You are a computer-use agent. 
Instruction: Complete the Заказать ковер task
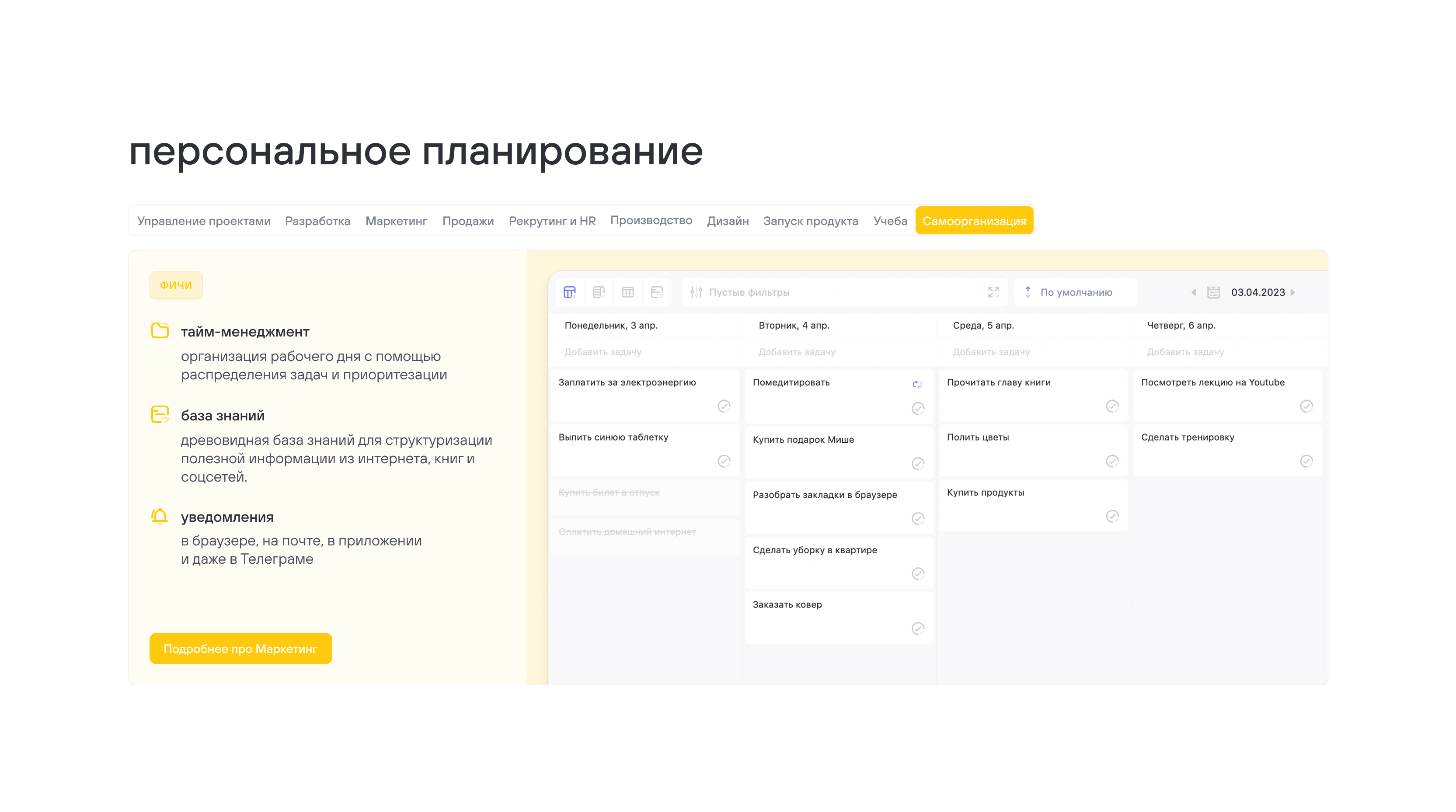[918, 628]
